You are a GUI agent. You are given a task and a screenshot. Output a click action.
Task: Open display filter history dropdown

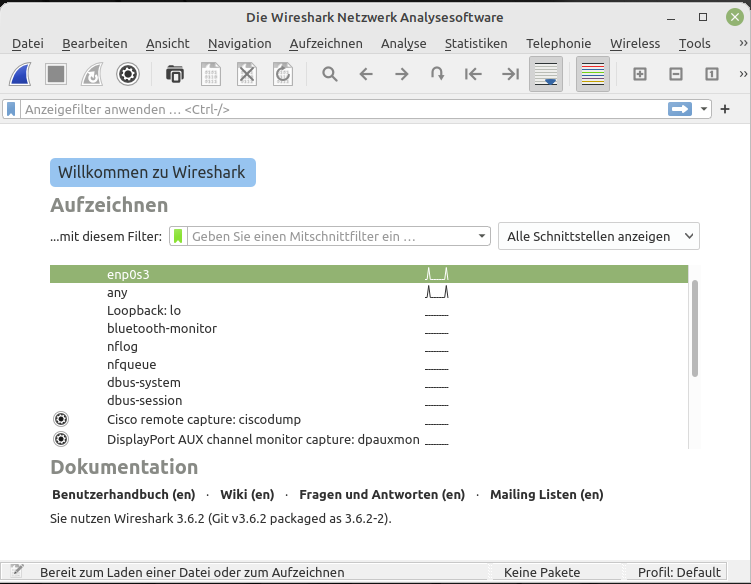[704, 109]
